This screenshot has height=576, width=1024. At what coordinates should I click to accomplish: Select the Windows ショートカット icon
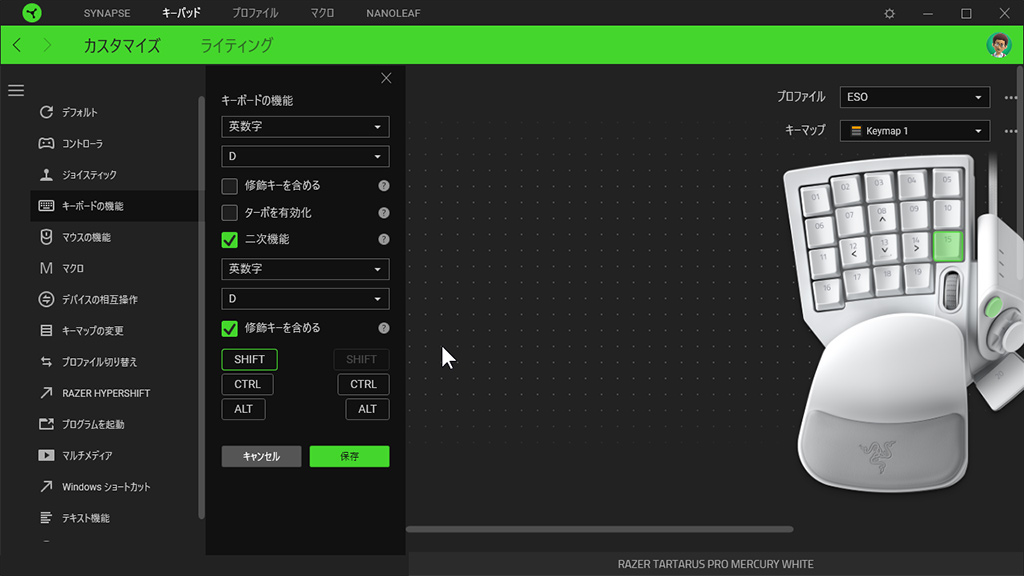click(x=46, y=487)
